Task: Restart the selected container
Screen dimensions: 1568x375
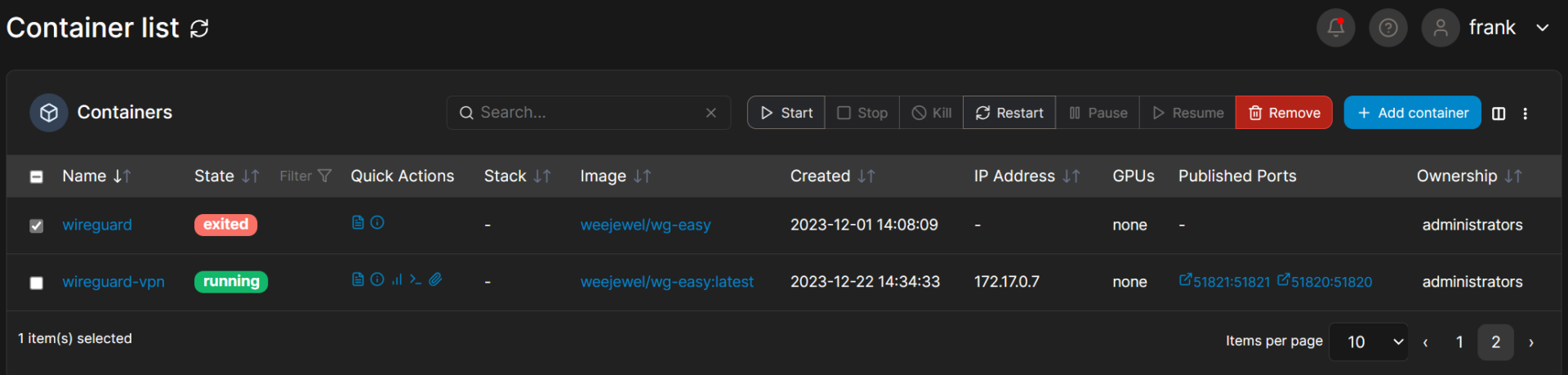Action: click(x=1009, y=113)
